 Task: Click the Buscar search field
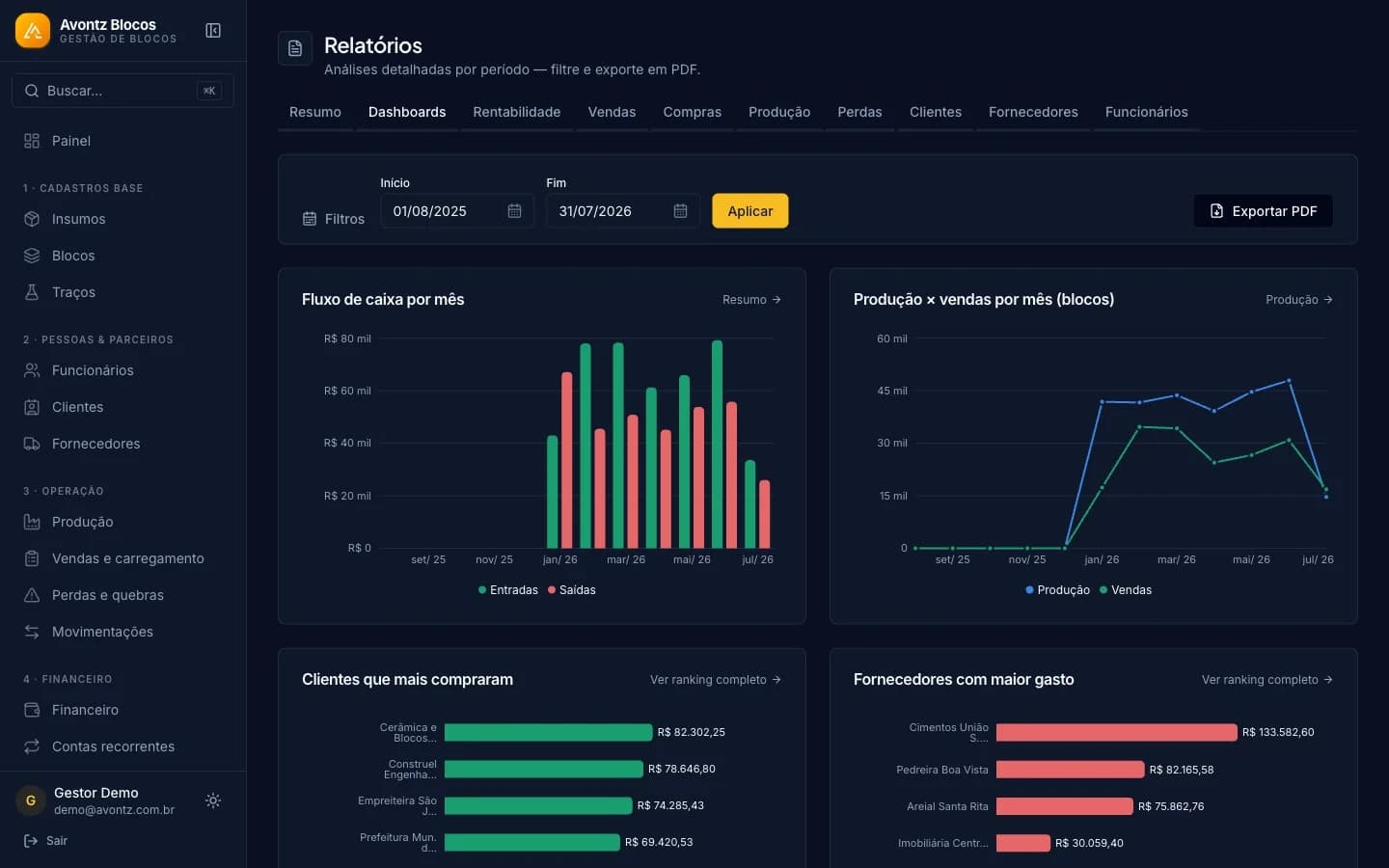[x=123, y=91]
